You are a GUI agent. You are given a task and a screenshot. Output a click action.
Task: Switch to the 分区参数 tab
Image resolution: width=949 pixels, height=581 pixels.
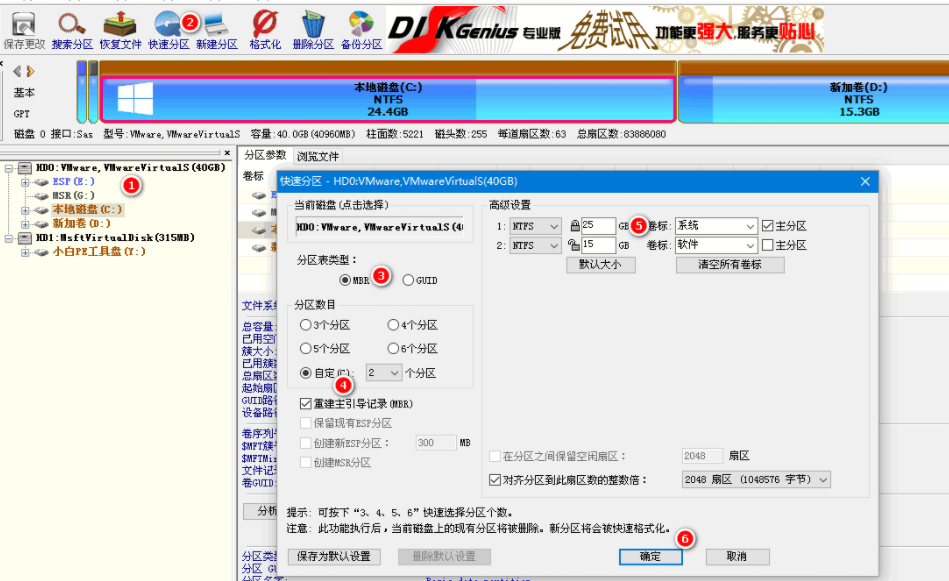click(x=265, y=156)
